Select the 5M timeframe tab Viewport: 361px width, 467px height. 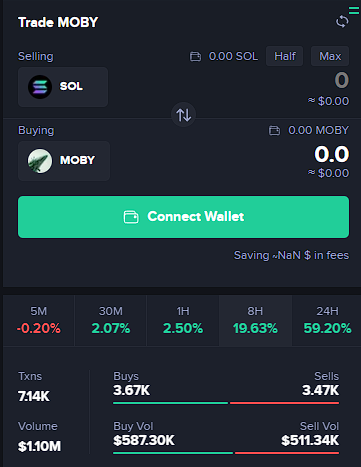[x=39, y=321]
